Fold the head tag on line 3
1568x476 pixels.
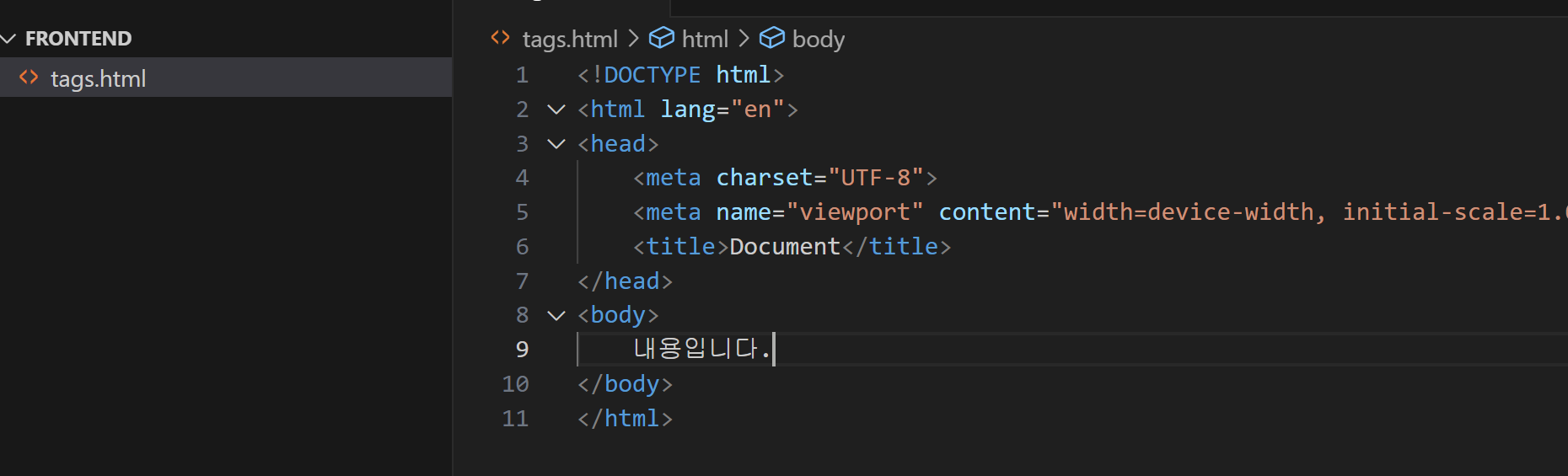[556, 143]
